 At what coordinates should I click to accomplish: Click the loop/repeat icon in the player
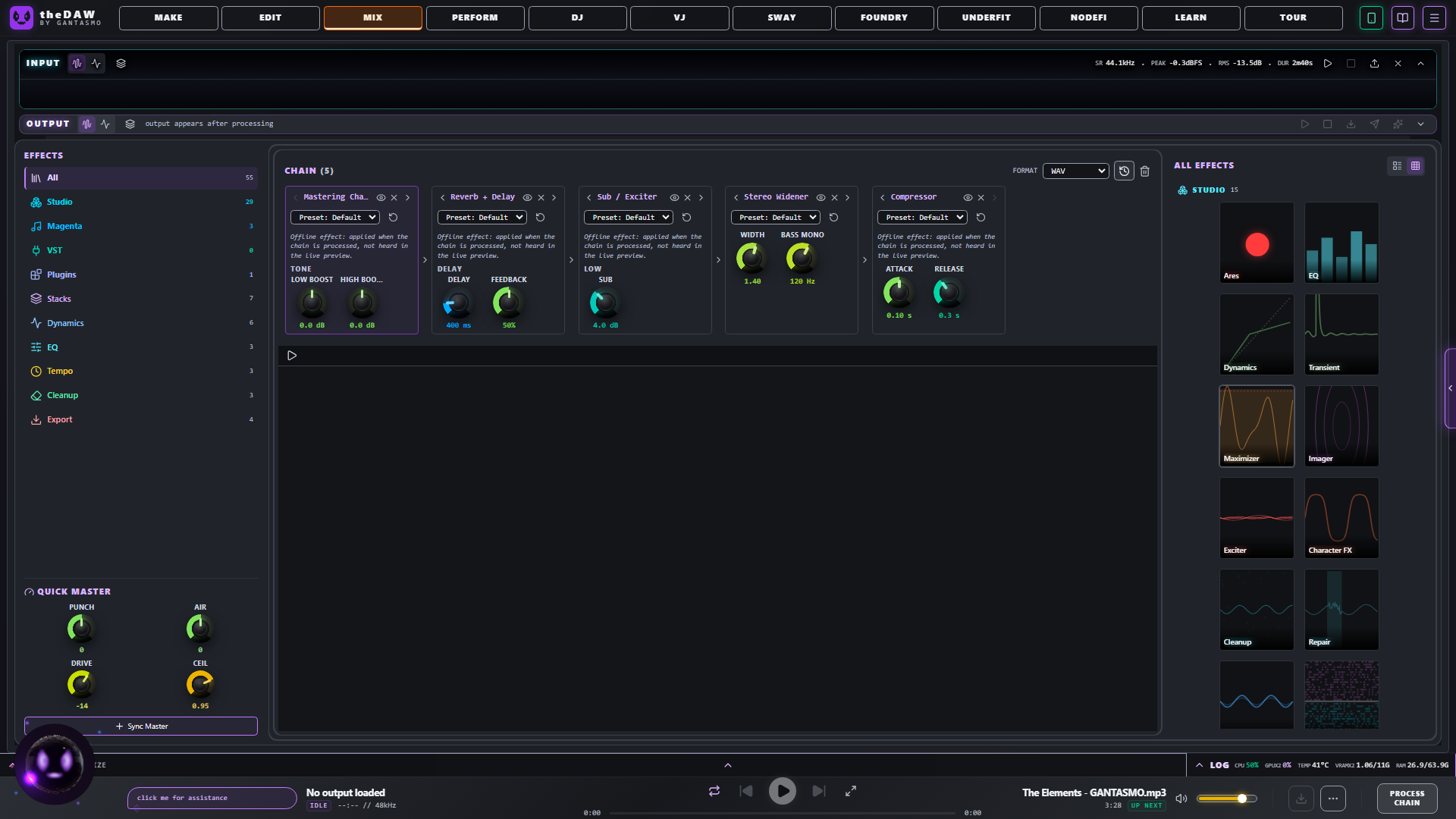click(714, 791)
